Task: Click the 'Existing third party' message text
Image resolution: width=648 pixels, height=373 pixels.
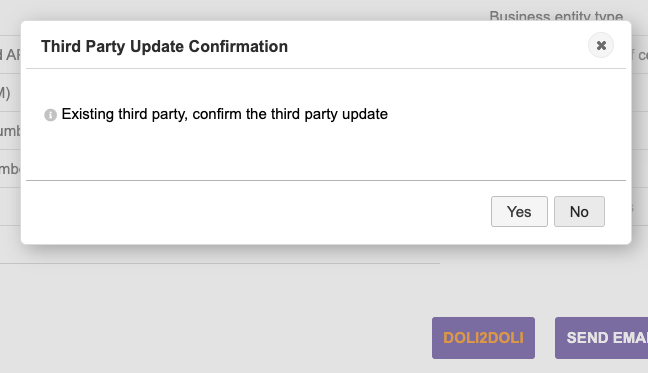Action: pos(225,114)
